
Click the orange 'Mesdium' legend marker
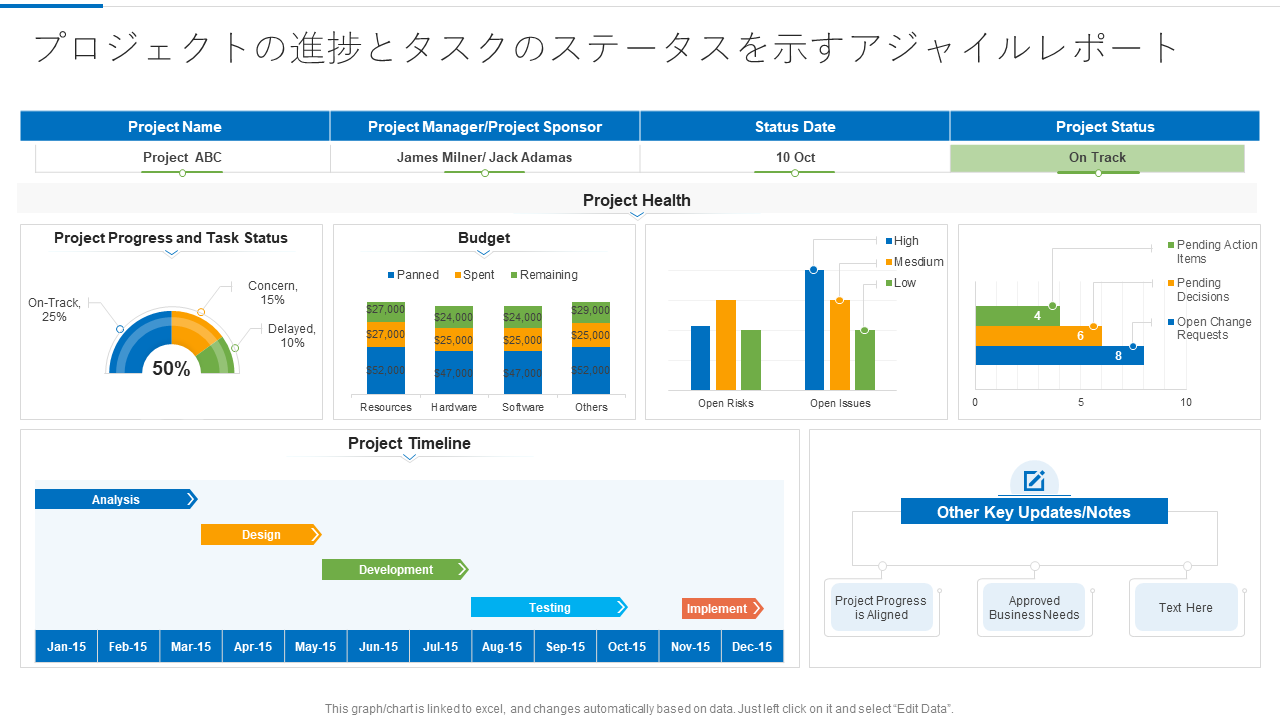[888, 262]
